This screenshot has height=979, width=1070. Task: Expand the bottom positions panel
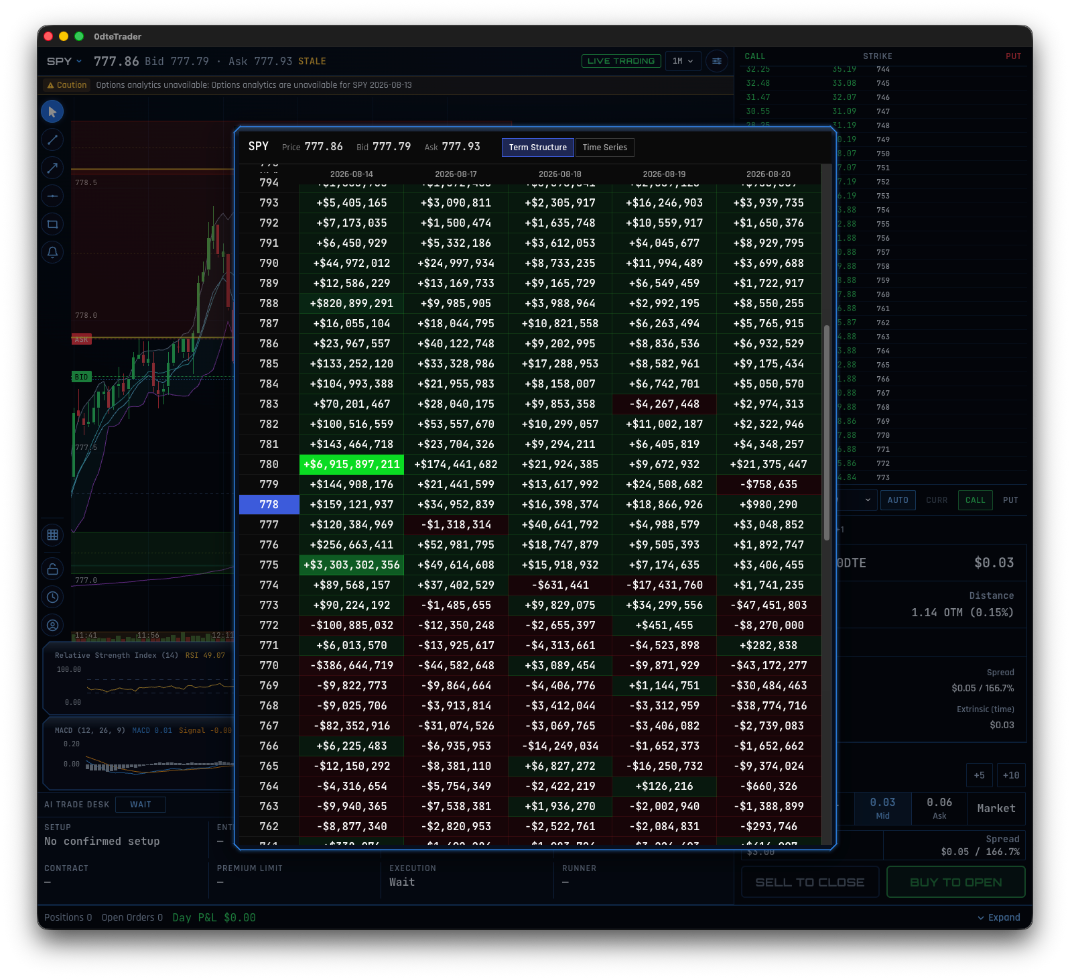999,918
